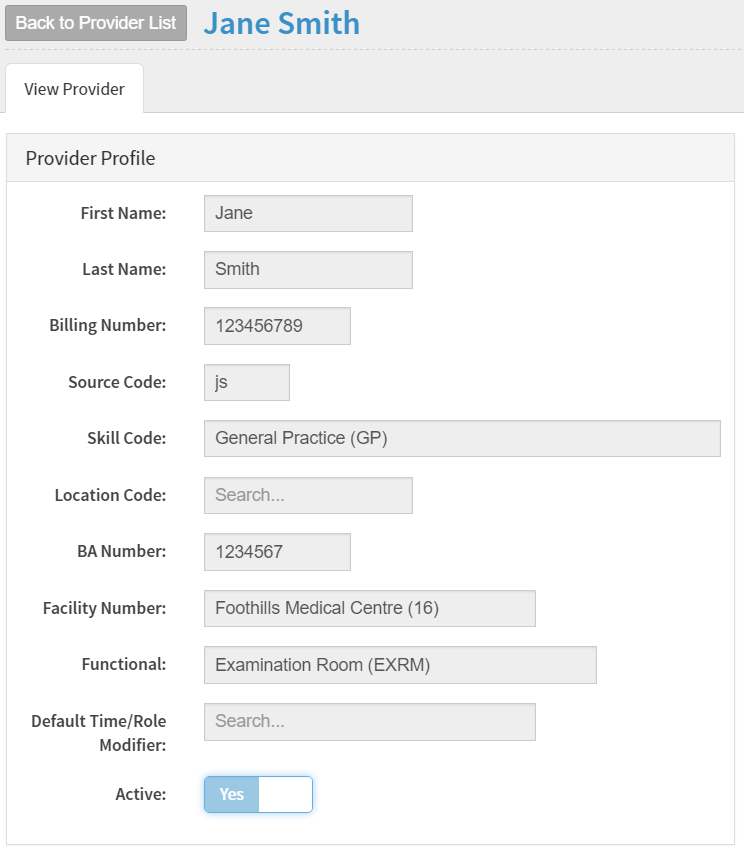Click the Provider Profile panel header

point(370,158)
